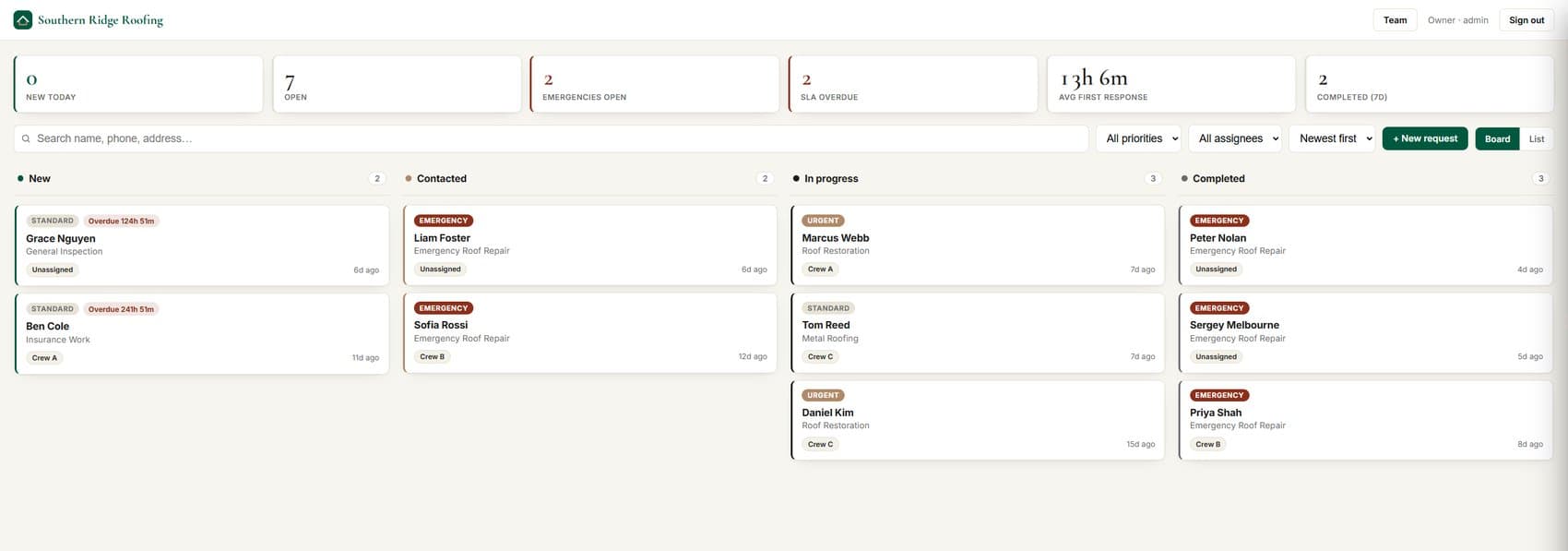Click the Southern Ridge Roofing house logo icon
This screenshot has height=551, width=1568.
point(23,19)
